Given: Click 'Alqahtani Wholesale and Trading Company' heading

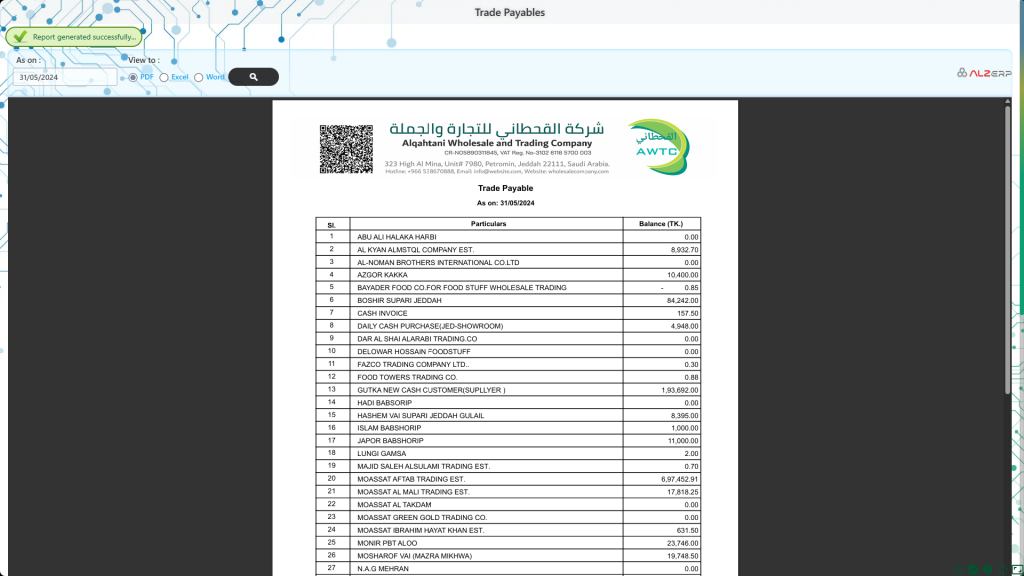Looking at the screenshot, I should click(497, 143).
